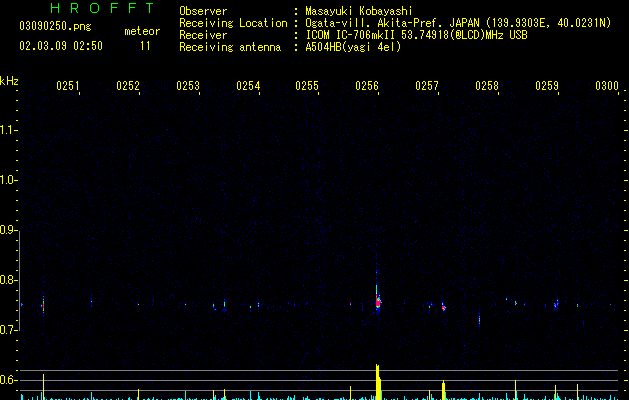The height and width of the screenshot is (400, 629).
Task: Click the 0257 time marker
Action: [x=427, y=85]
